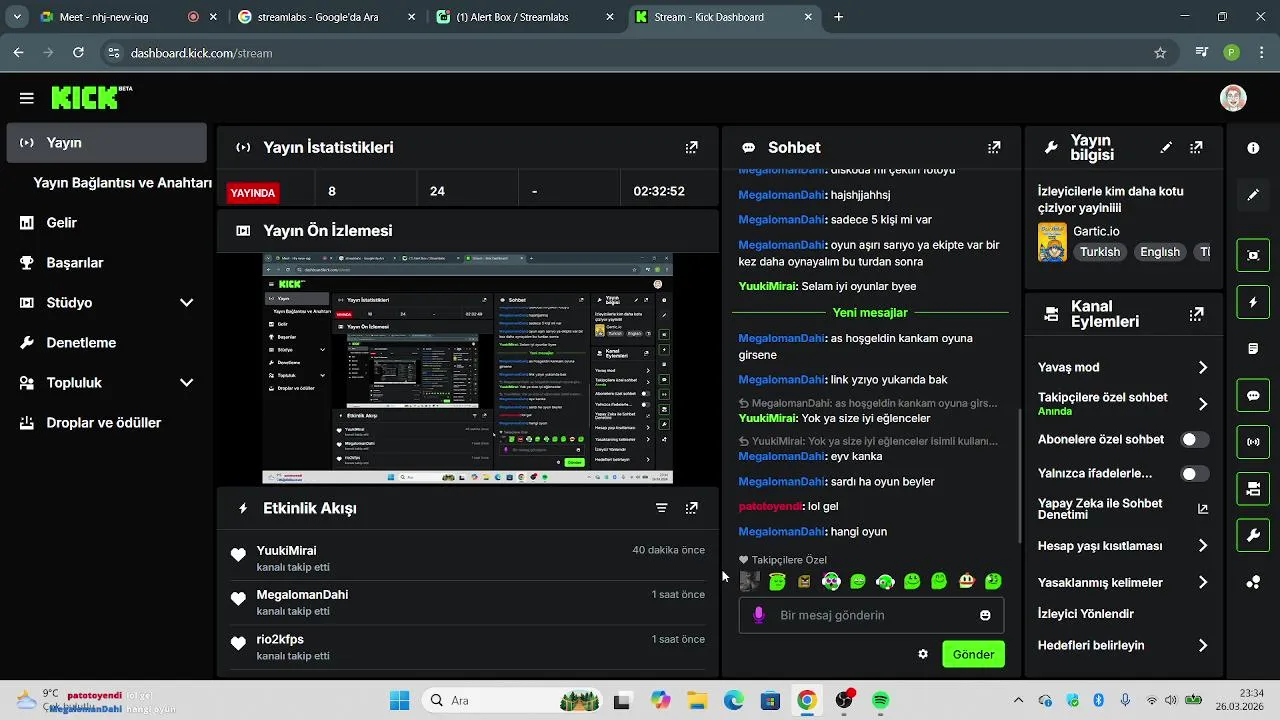This screenshot has height=720, width=1280.
Task: Click the Chrome address bar
Action: (640, 53)
